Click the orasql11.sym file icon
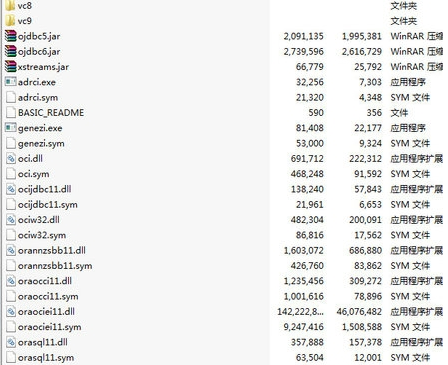The width and height of the screenshot is (448, 365). point(11,357)
